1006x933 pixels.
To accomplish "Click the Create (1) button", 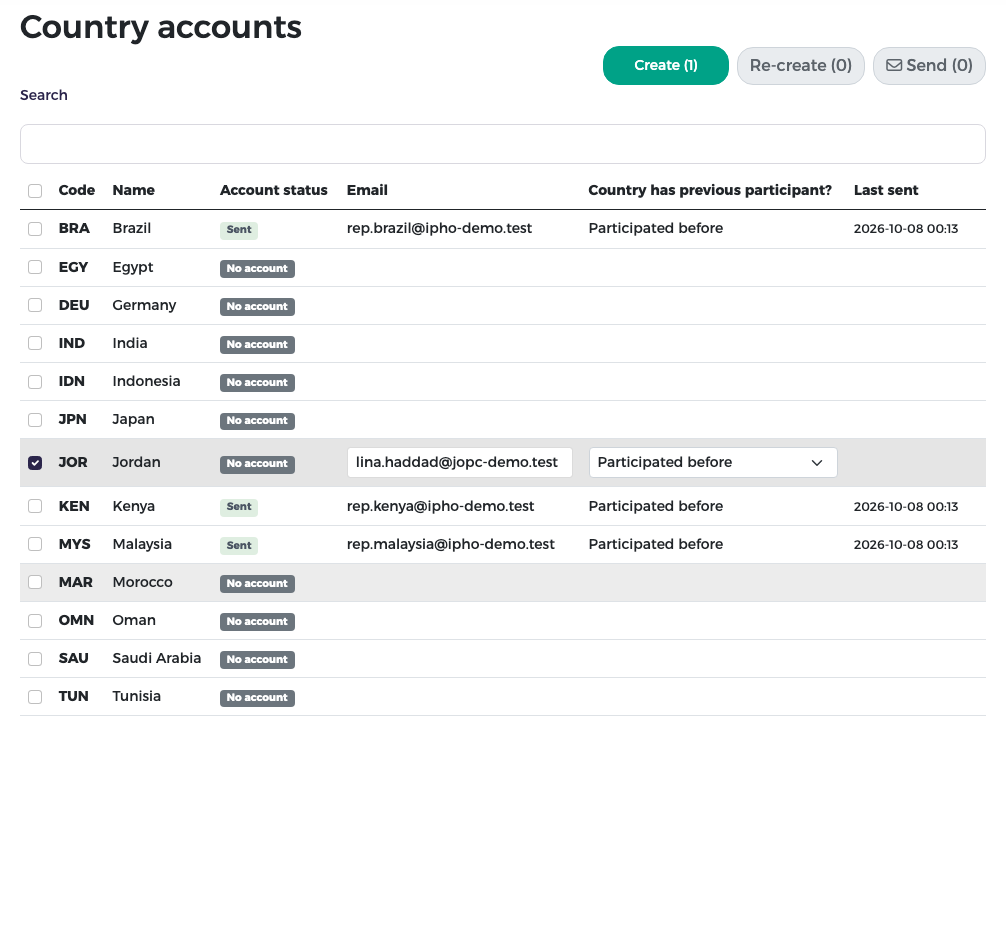I will click(x=665, y=65).
